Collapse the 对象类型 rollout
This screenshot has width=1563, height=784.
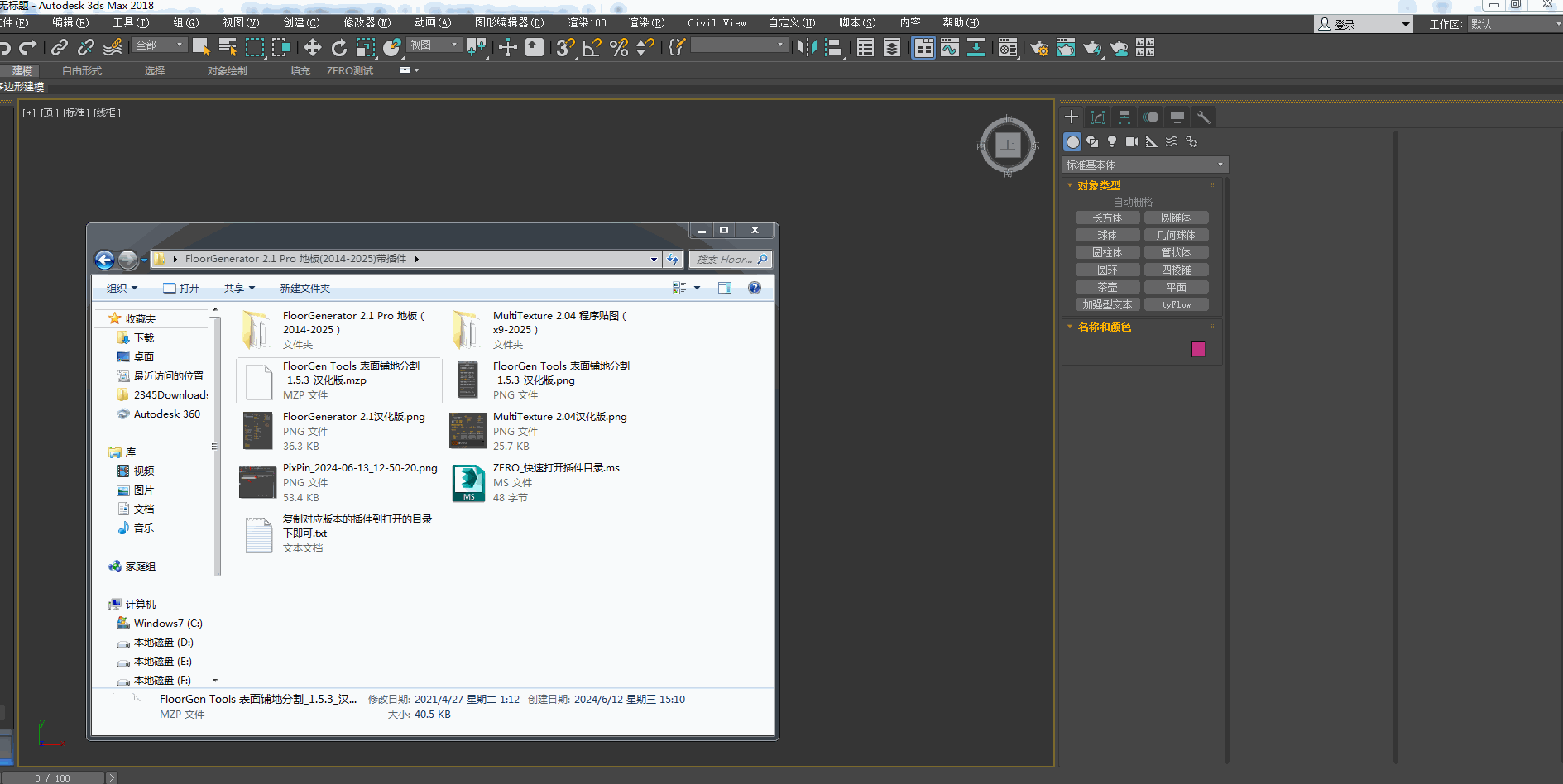1099,185
